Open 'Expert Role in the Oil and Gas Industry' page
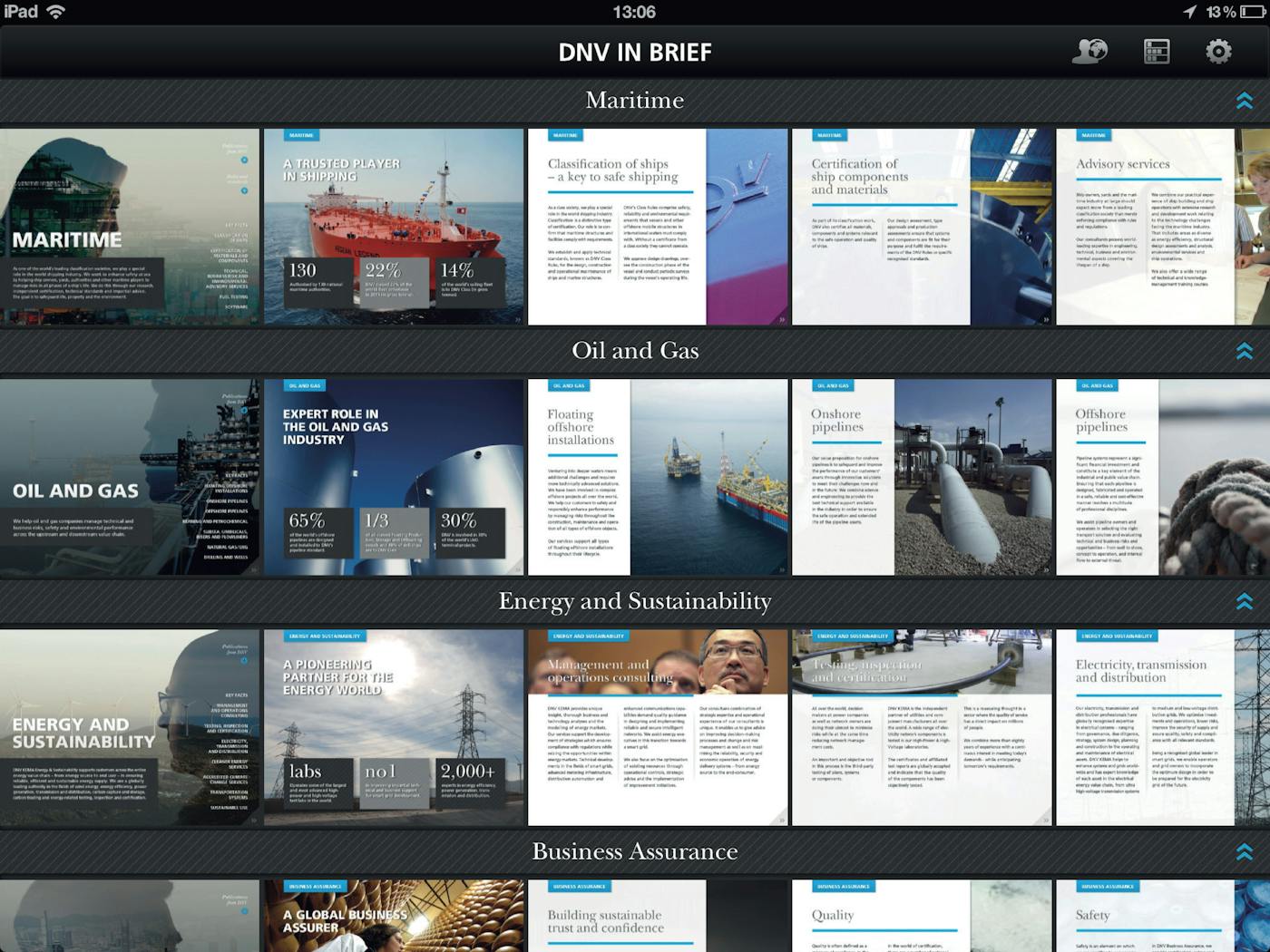This screenshot has height=952, width=1270. point(394,477)
